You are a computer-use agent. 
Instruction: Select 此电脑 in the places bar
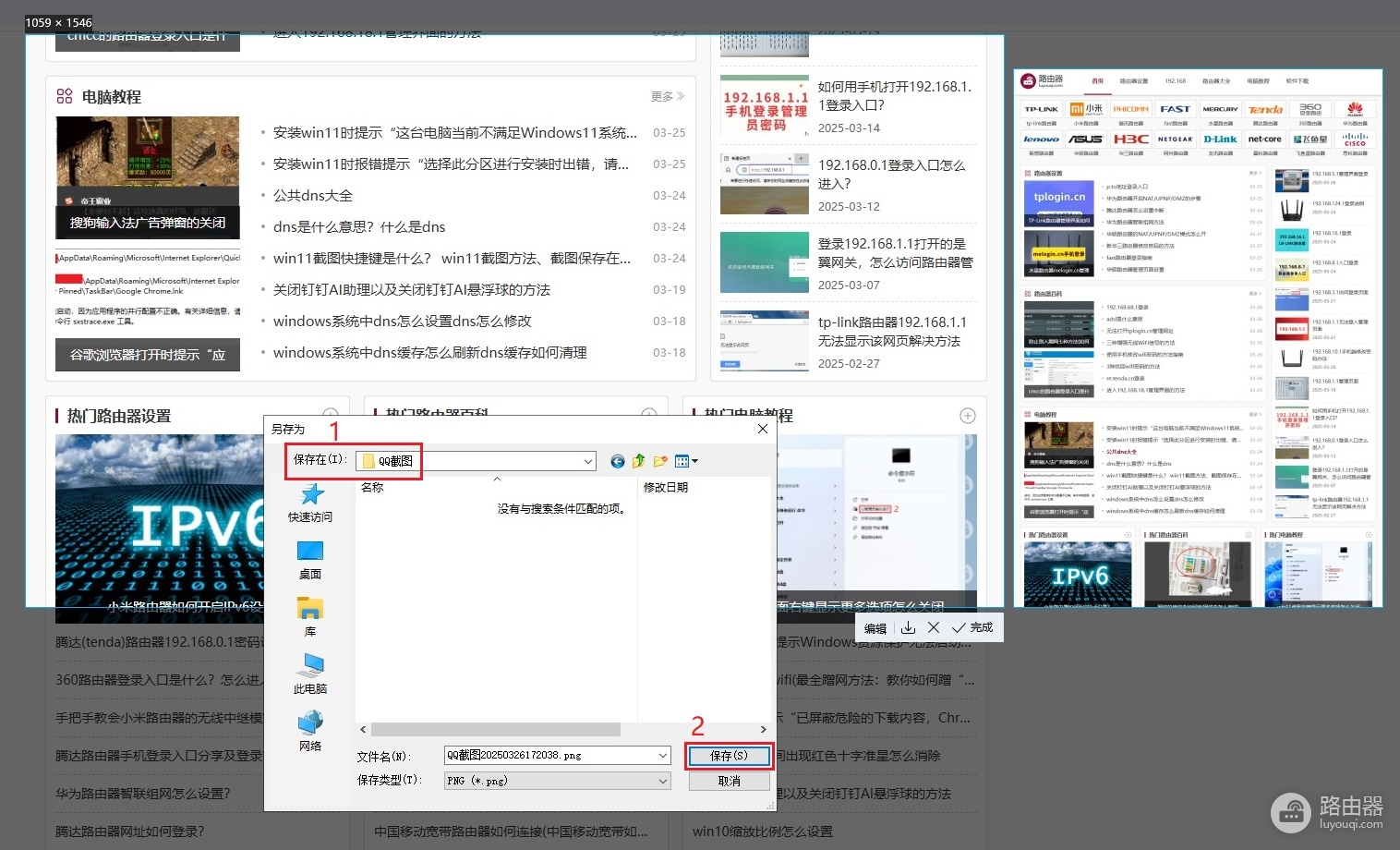point(310,675)
